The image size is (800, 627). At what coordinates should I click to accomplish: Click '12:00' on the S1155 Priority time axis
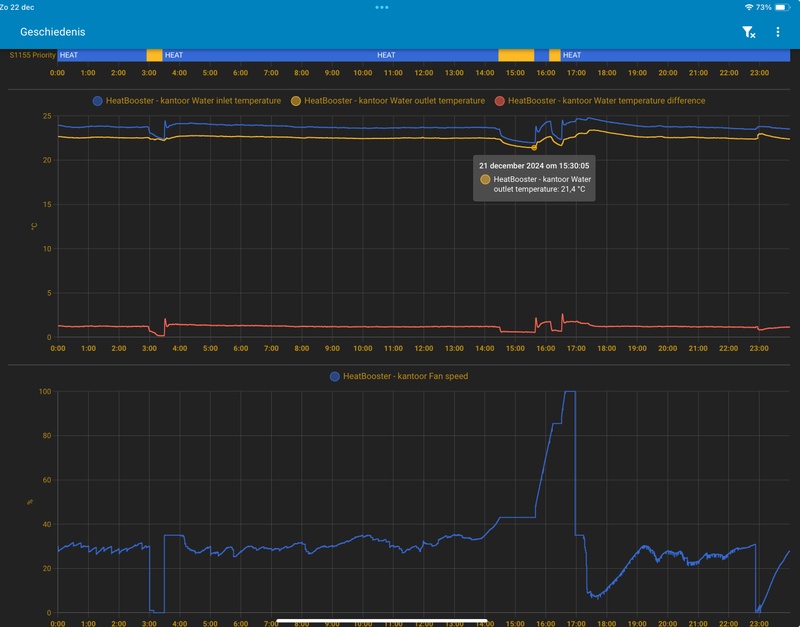point(423,73)
